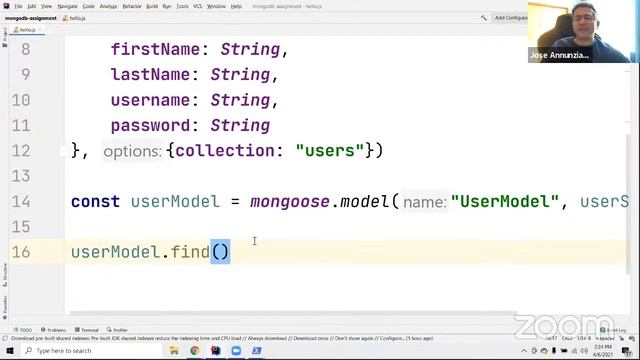This screenshot has height=360, width=640.
Task: Click the UTF-8 encoding indicator
Action: (x=584, y=338)
